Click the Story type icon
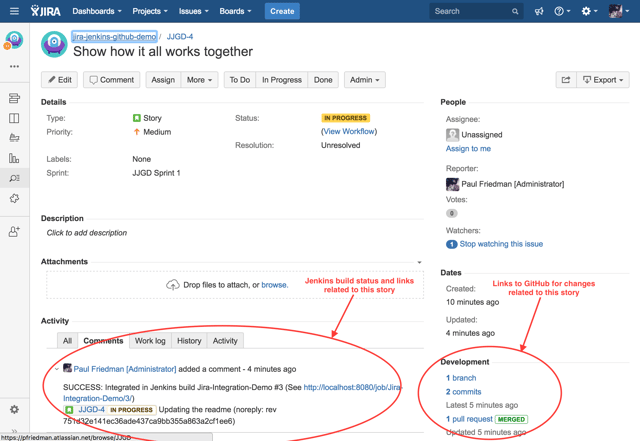This screenshot has width=640, height=441. pyautogui.click(x=137, y=118)
